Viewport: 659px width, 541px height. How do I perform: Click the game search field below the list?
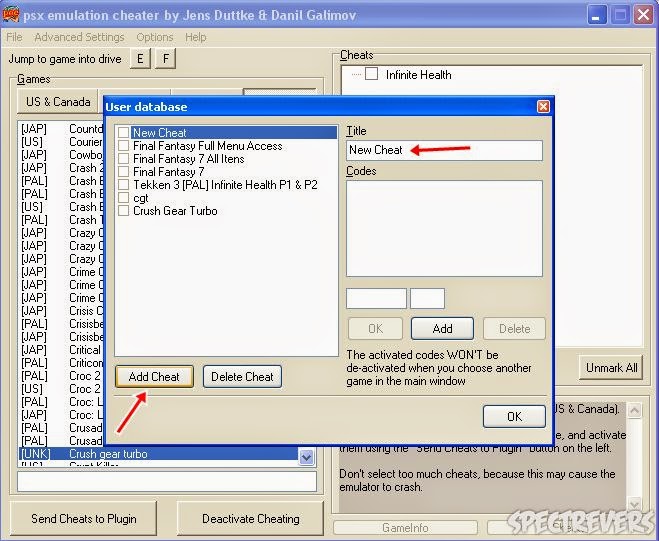167,481
